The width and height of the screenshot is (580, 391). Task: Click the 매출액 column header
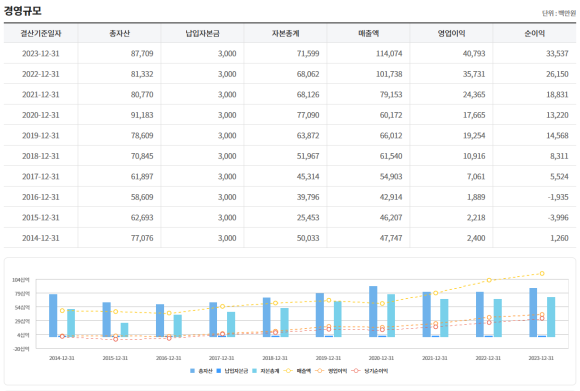pyautogui.click(x=368, y=33)
